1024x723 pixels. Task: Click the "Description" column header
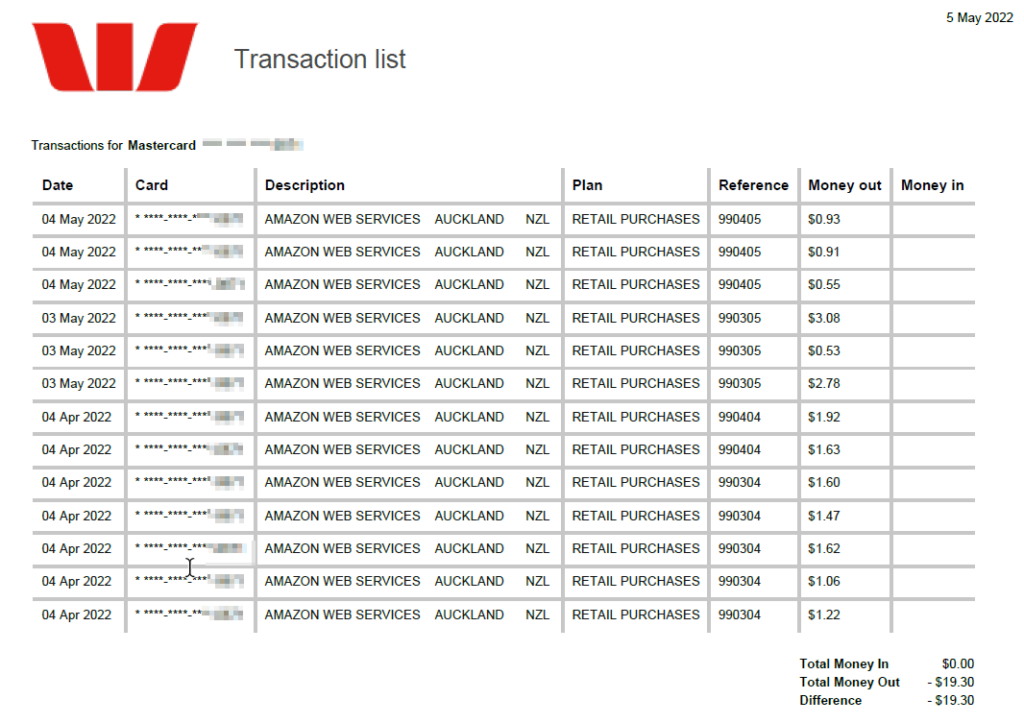[x=304, y=185]
